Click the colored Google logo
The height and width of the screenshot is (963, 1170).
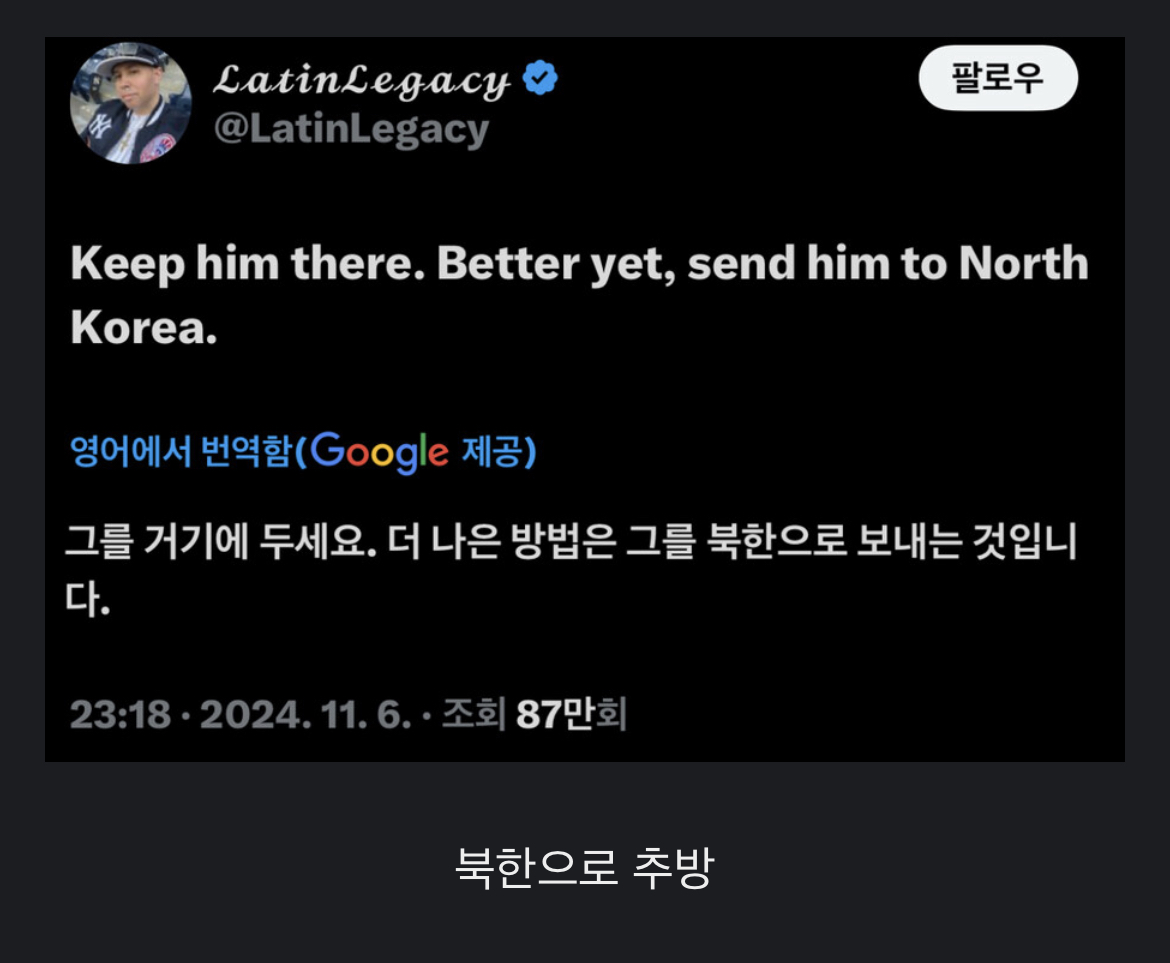379,452
